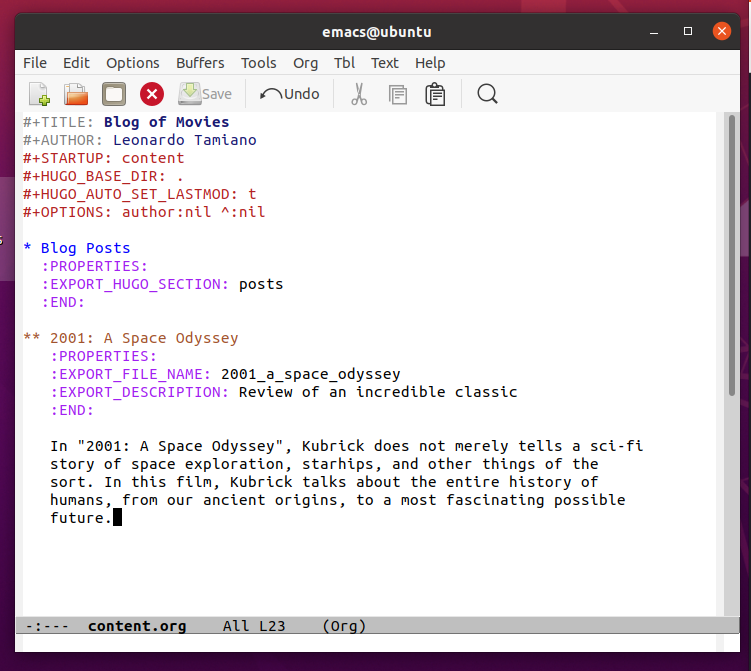751x671 pixels.
Task: Click the #+HUGO_AUTO_SET_LASTMOD: t line
Action: [x=140, y=194]
